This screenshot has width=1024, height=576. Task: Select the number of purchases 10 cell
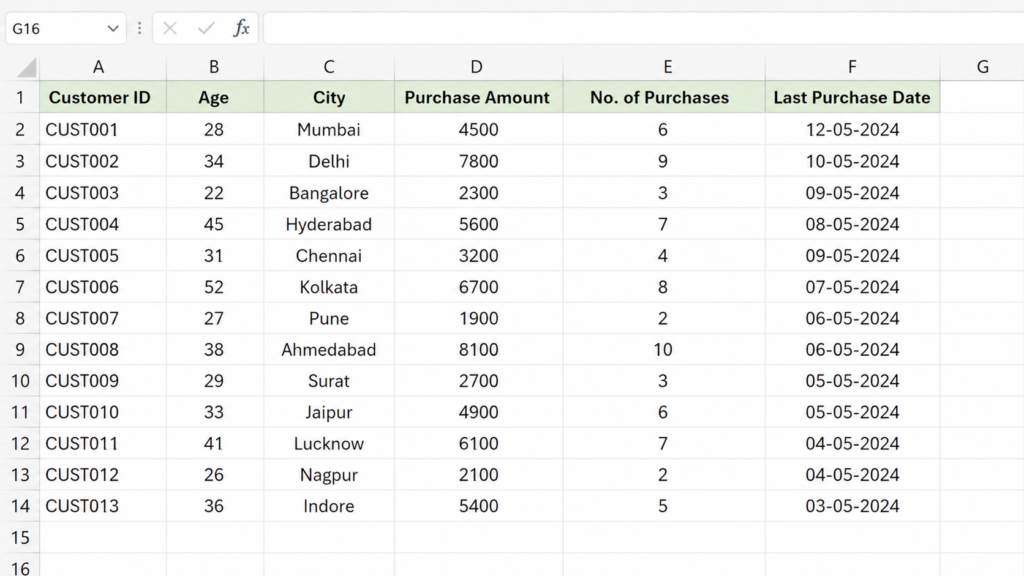point(664,349)
